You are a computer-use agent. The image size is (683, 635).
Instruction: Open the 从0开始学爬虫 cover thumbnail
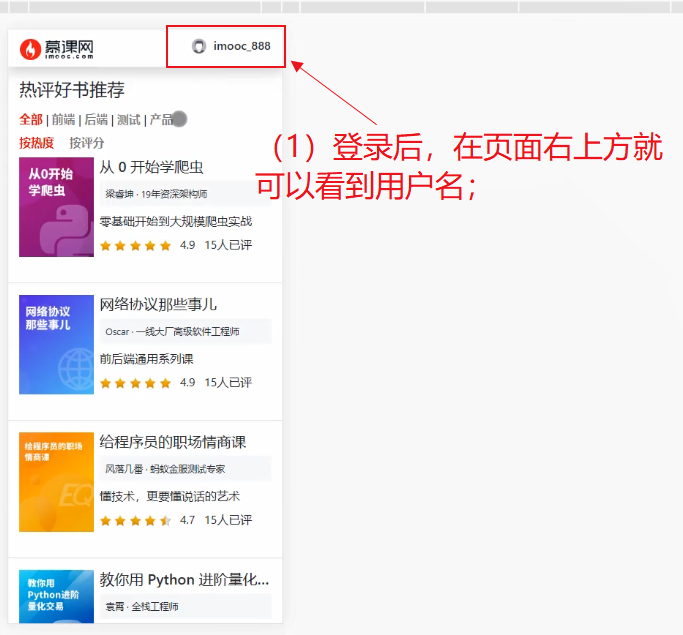click(57, 207)
